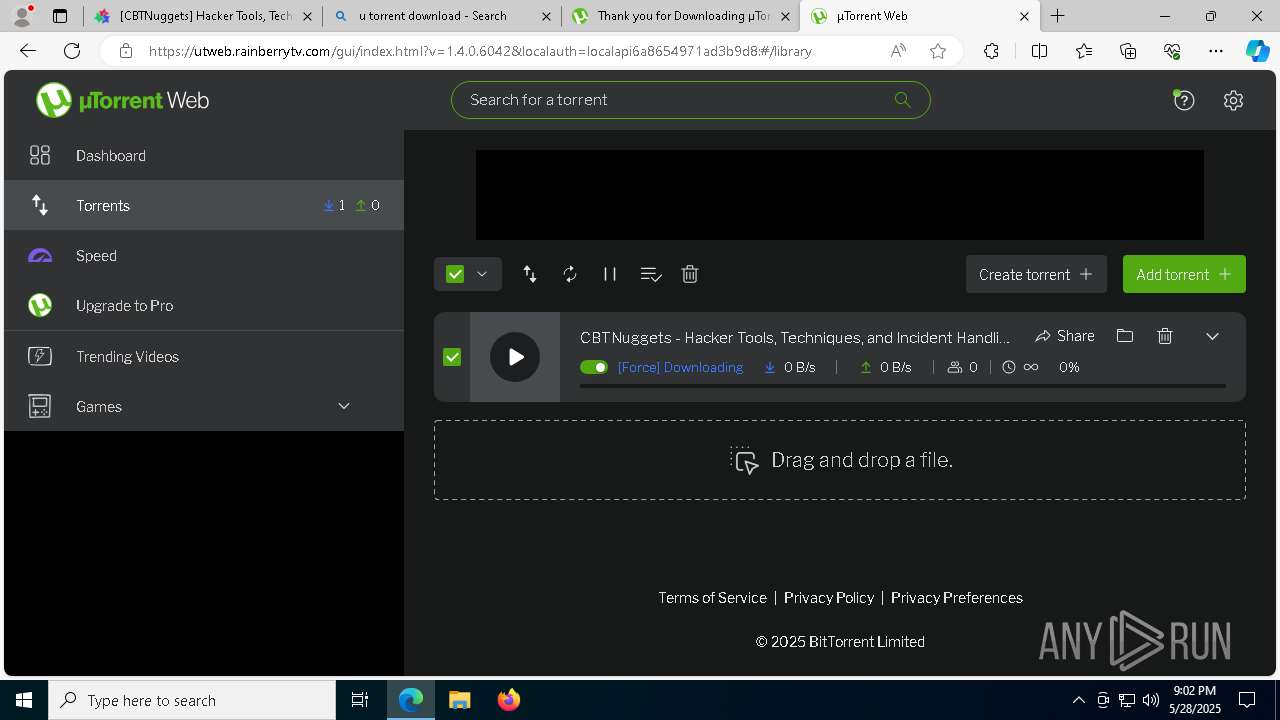Open the Copilot sidebar icon
This screenshot has height=720, width=1280.
1257,51
